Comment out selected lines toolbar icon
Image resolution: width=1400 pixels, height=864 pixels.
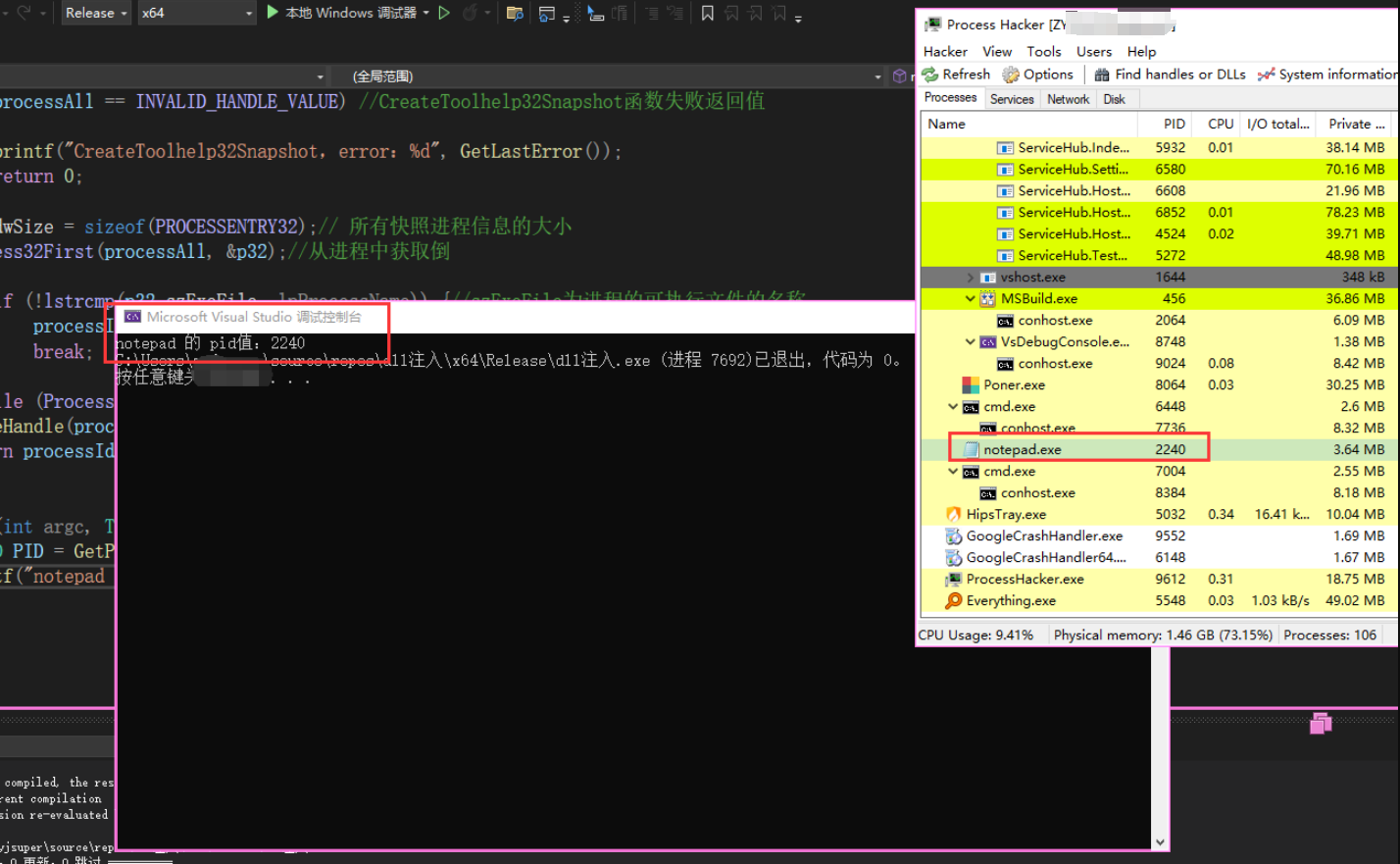point(651,13)
